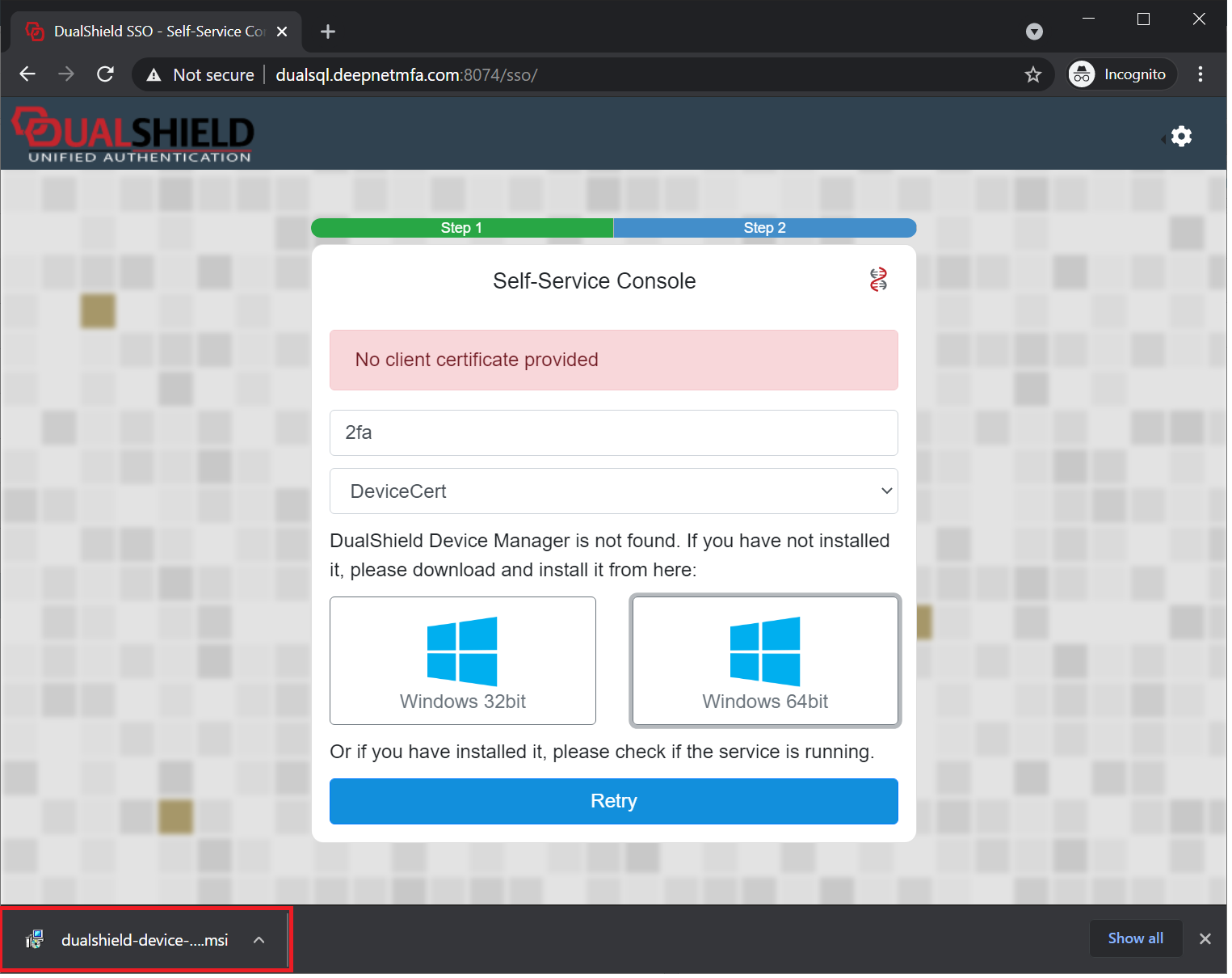
Task: Expand options for downloaded msi file
Action: [259, 940]
